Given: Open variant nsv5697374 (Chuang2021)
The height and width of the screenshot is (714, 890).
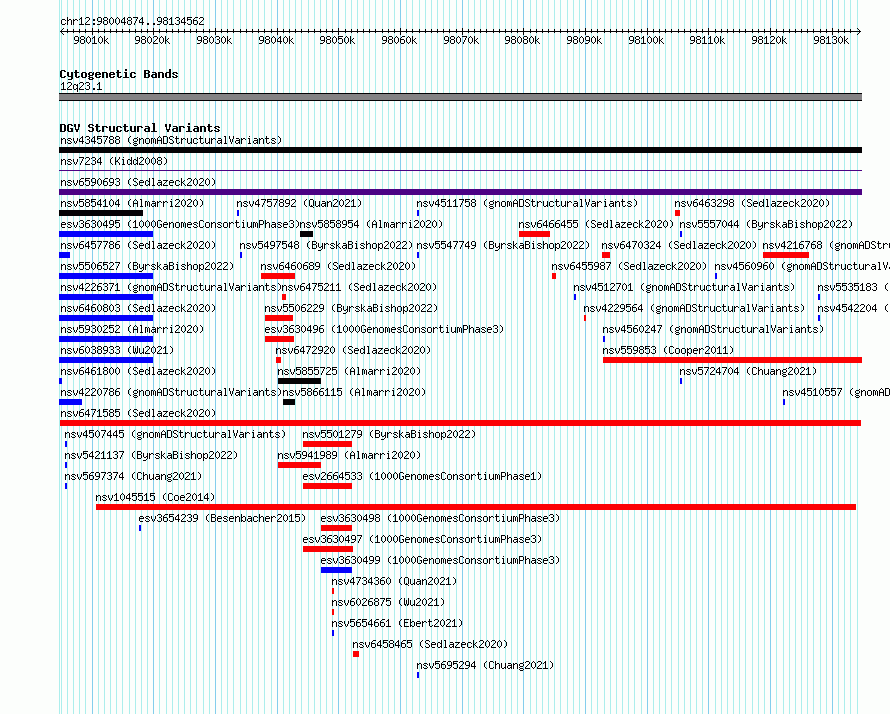Looking at the screenshot, I should coord(133,476).
